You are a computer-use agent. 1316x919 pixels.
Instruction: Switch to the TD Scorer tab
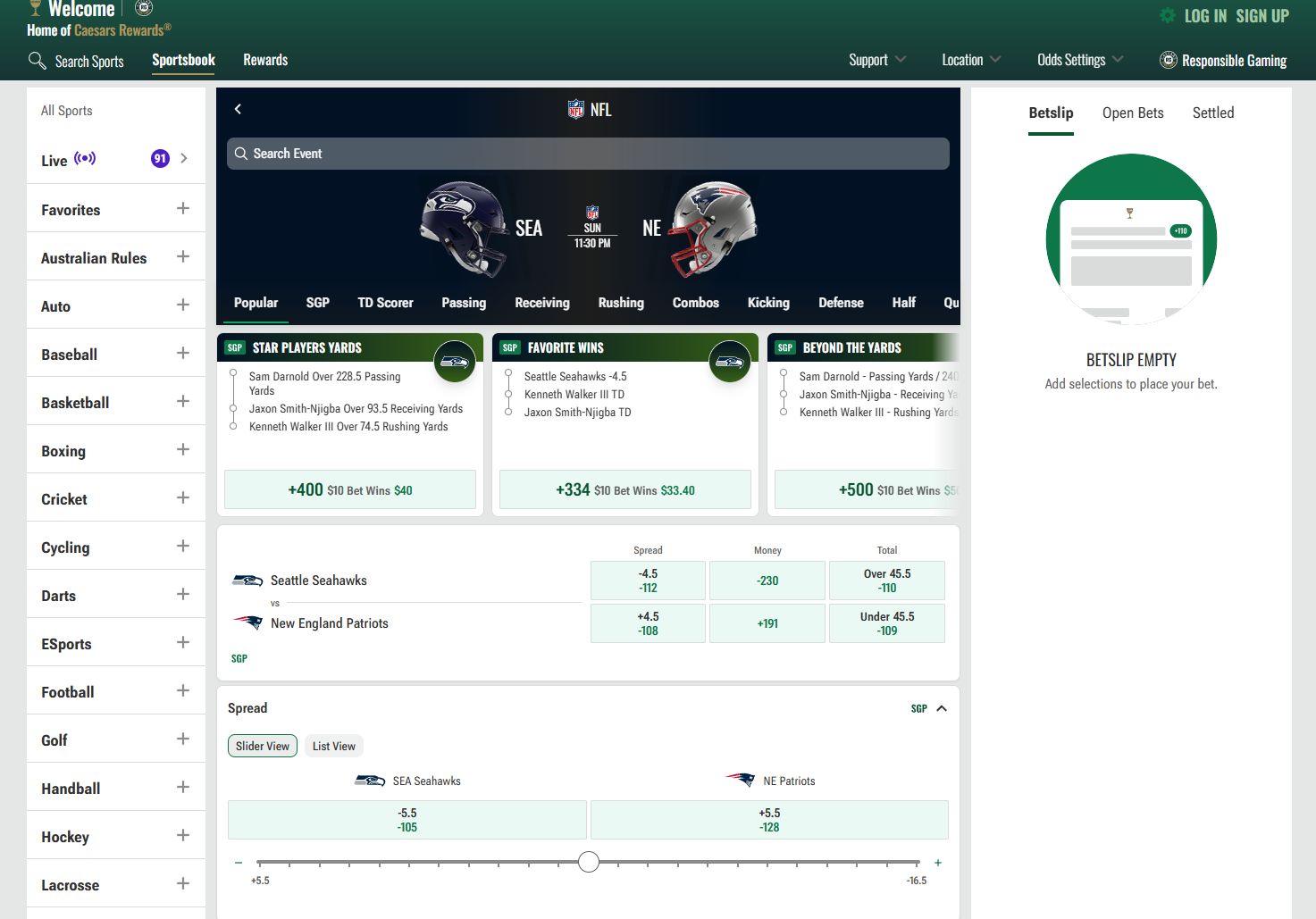click(x=385, y=303)
